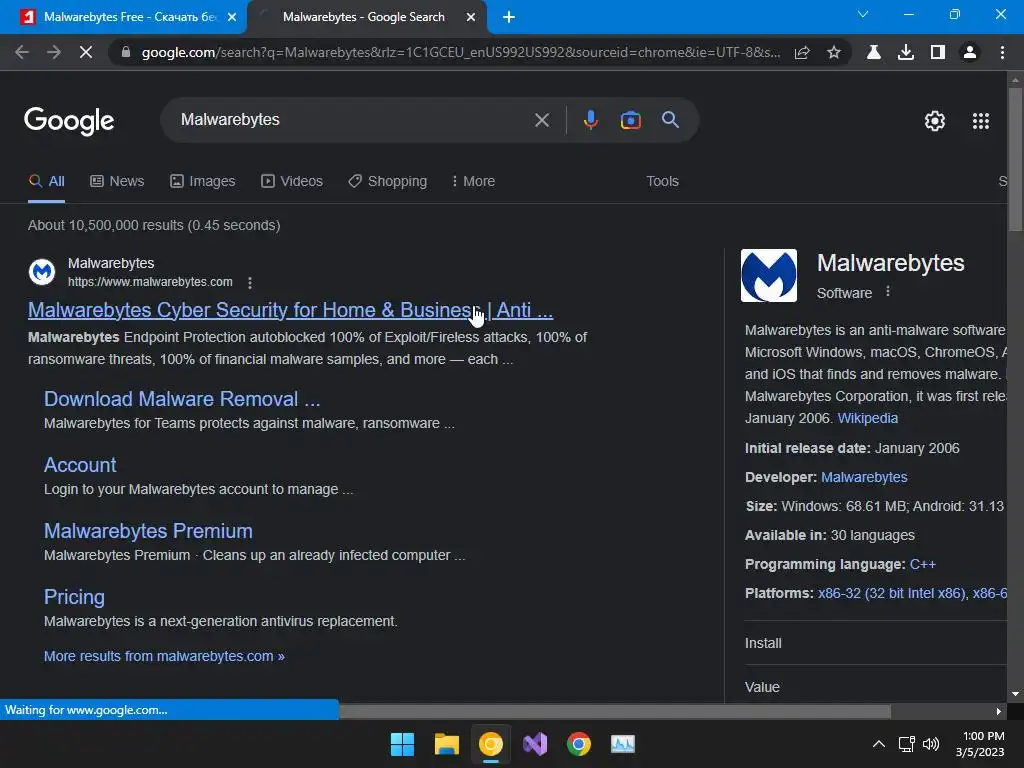Submit search with the magnifier icon
1024x768 pixels.
671,120
